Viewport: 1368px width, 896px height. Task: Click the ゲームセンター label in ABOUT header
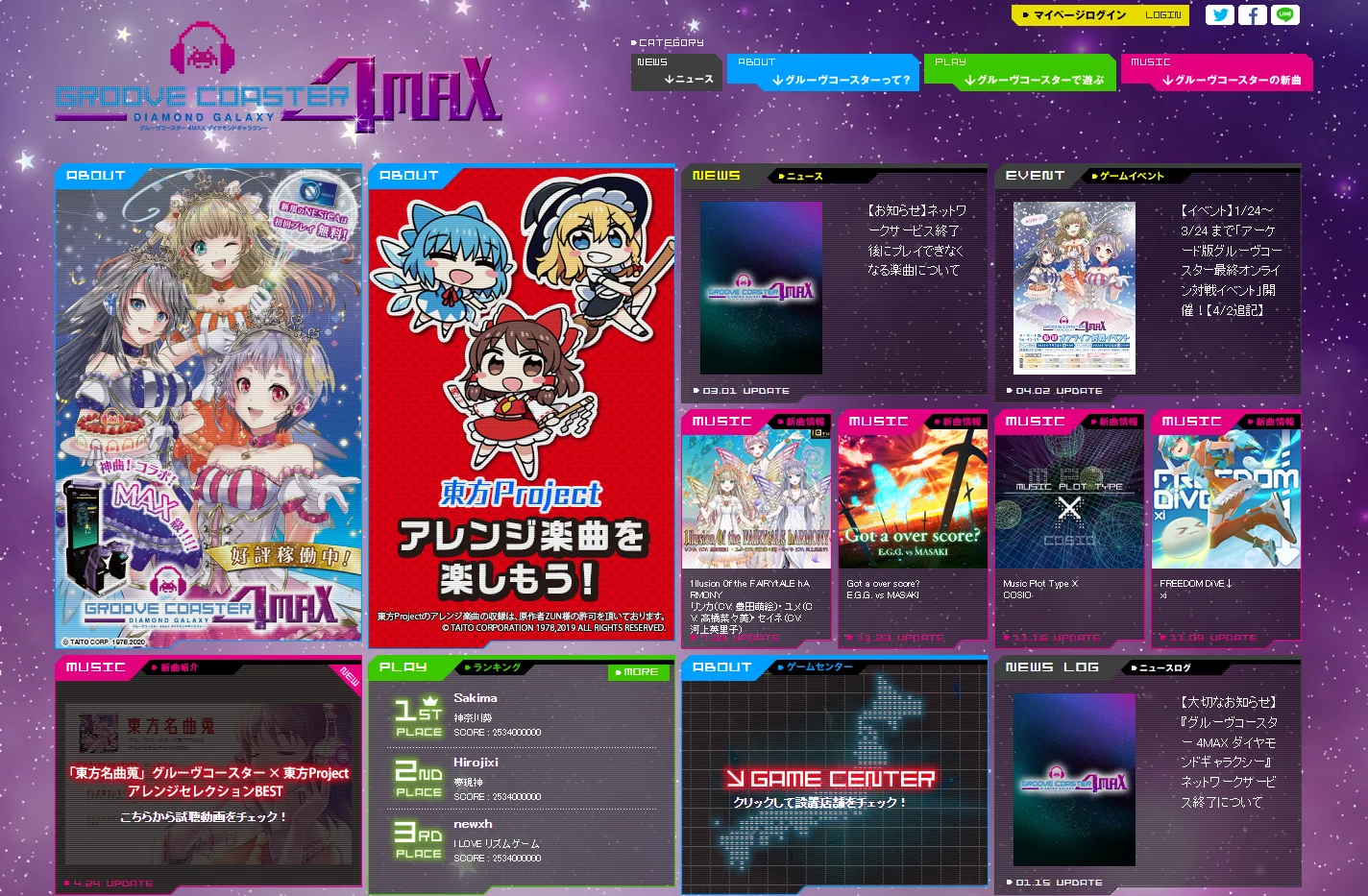tap(816, 666)
